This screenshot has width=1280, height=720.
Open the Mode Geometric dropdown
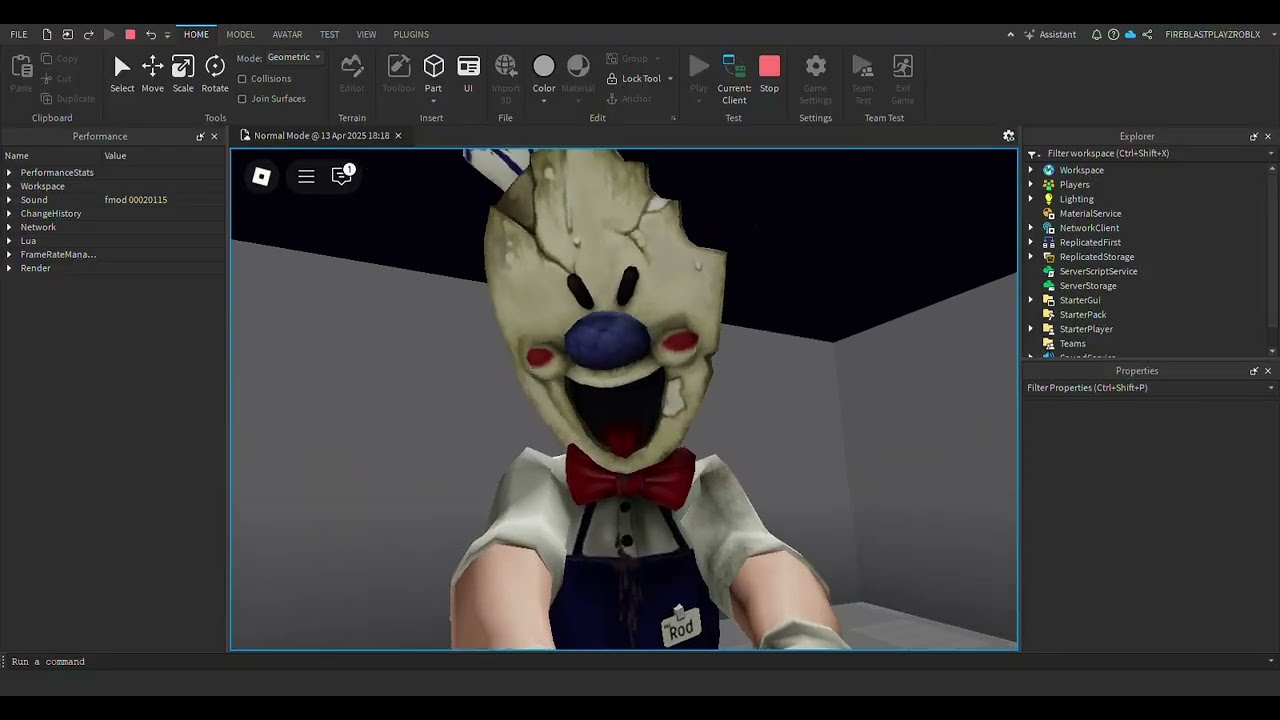click(x=294, y=57)
